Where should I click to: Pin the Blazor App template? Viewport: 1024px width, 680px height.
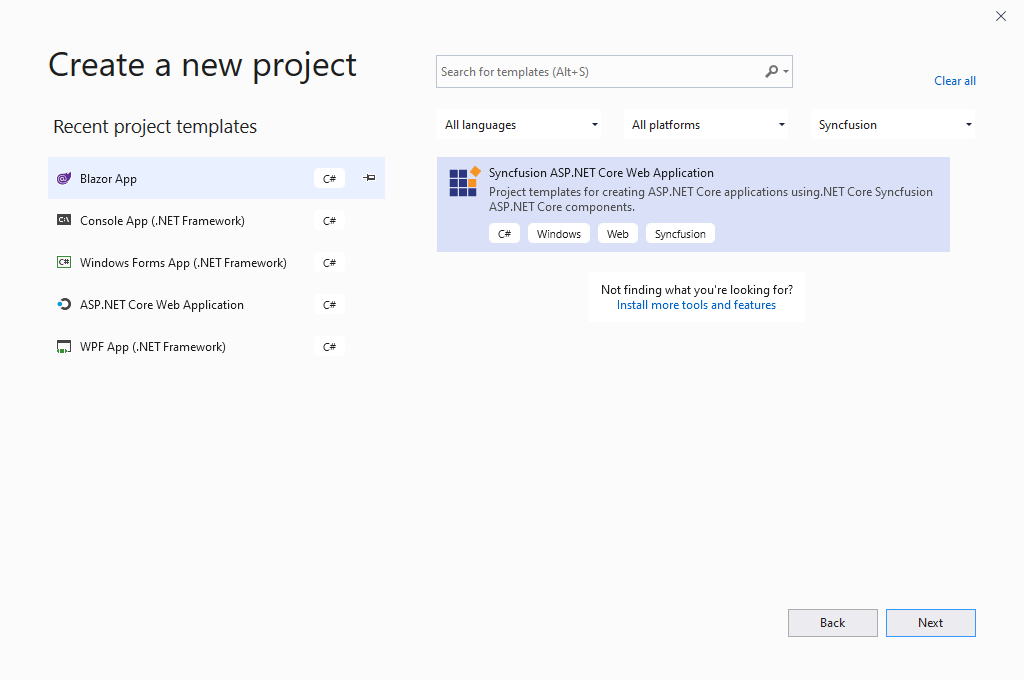(369, 178)
